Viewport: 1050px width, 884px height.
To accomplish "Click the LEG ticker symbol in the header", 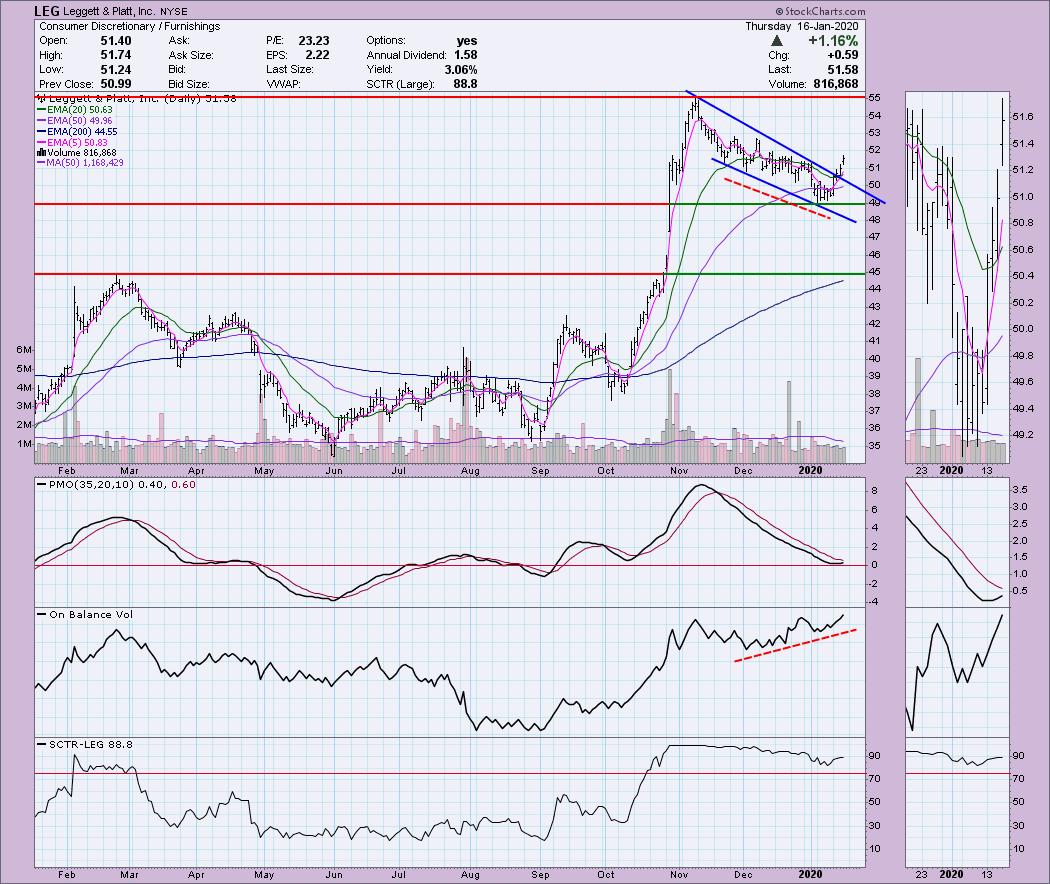I will (x=47, y=11).
